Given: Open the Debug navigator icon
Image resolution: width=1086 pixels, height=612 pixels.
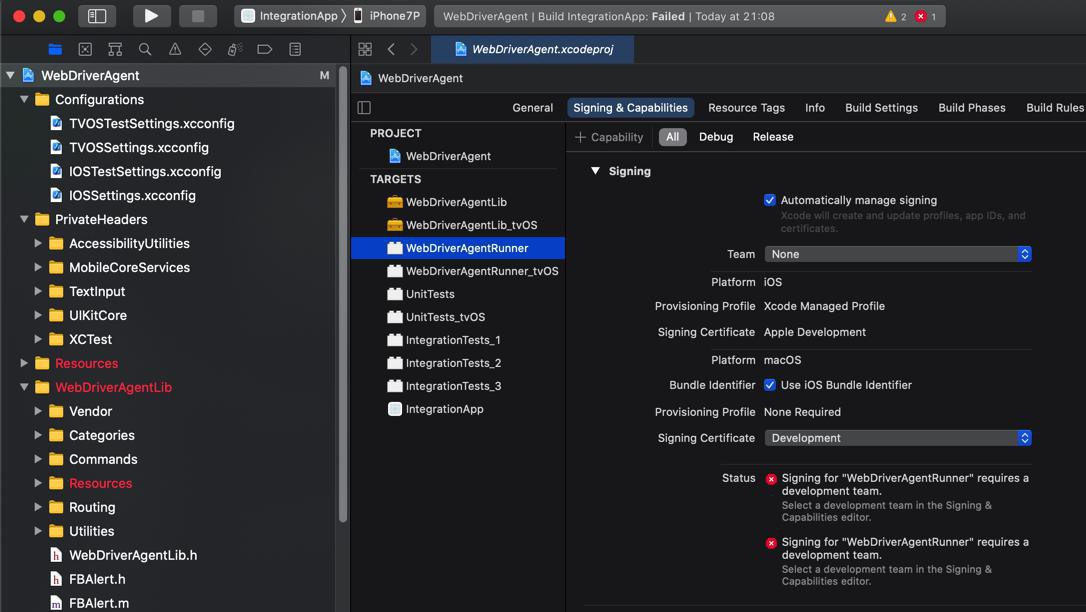Looking at the screenshot, I should point(235,49).
